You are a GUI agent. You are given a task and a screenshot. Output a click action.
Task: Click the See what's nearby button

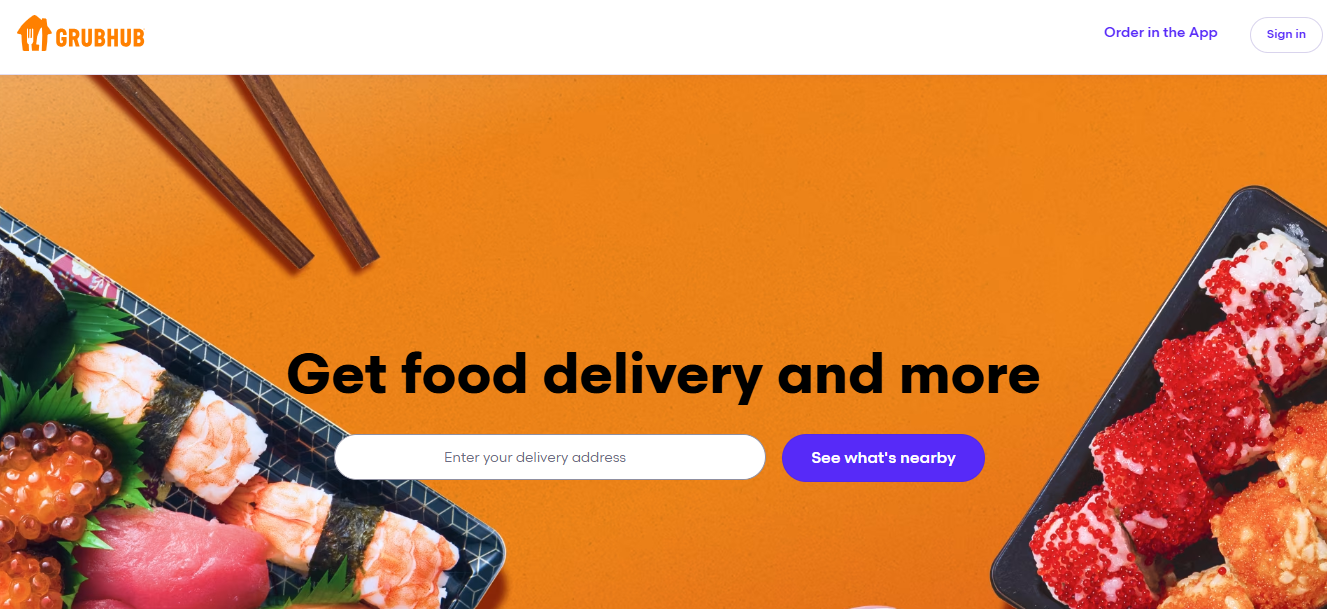(x=883, y=458)
